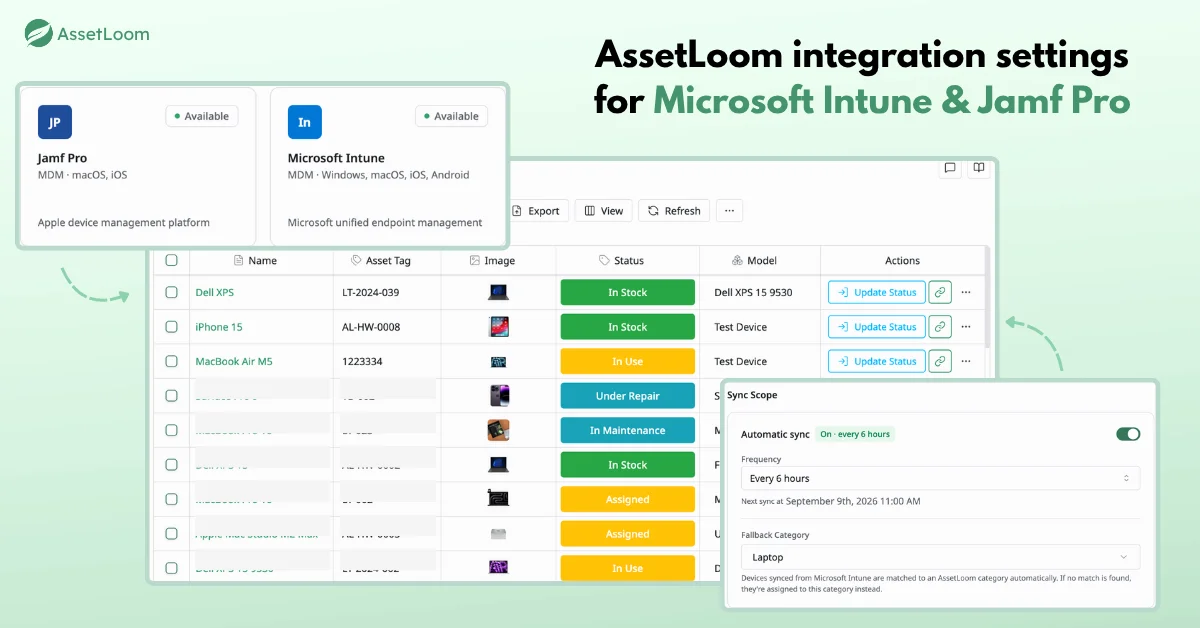
Task: Click the Actions column header
Action: pyautogui.click(x=902, y=260)
